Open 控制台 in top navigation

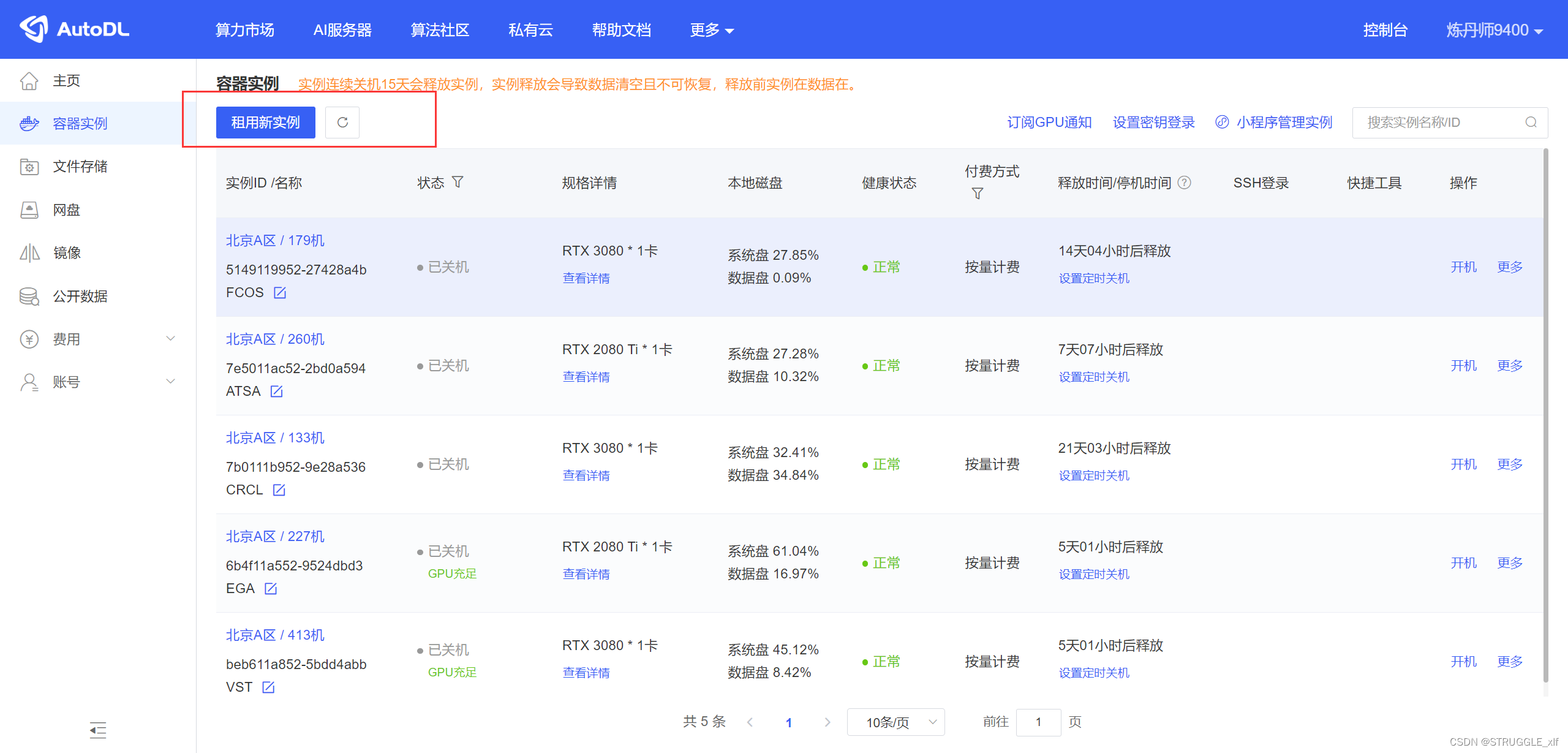tap(1385, 30)
